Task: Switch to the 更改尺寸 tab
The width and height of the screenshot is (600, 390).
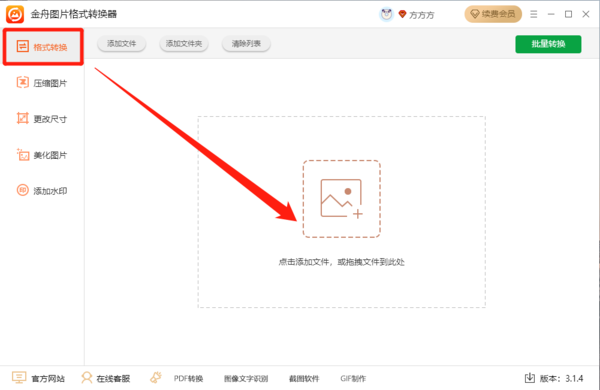Action: (42, 119)
